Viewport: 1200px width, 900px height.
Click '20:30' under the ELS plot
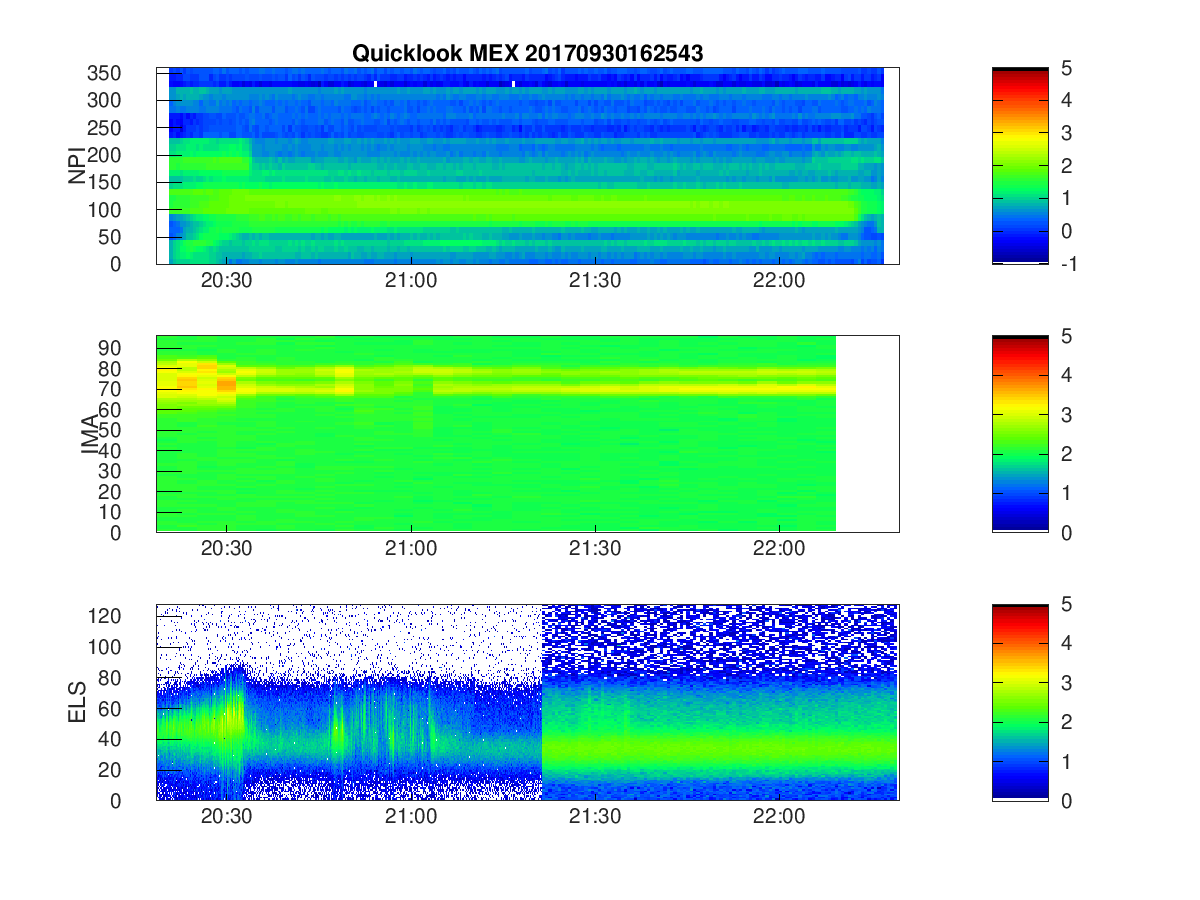tap(227, 817)
